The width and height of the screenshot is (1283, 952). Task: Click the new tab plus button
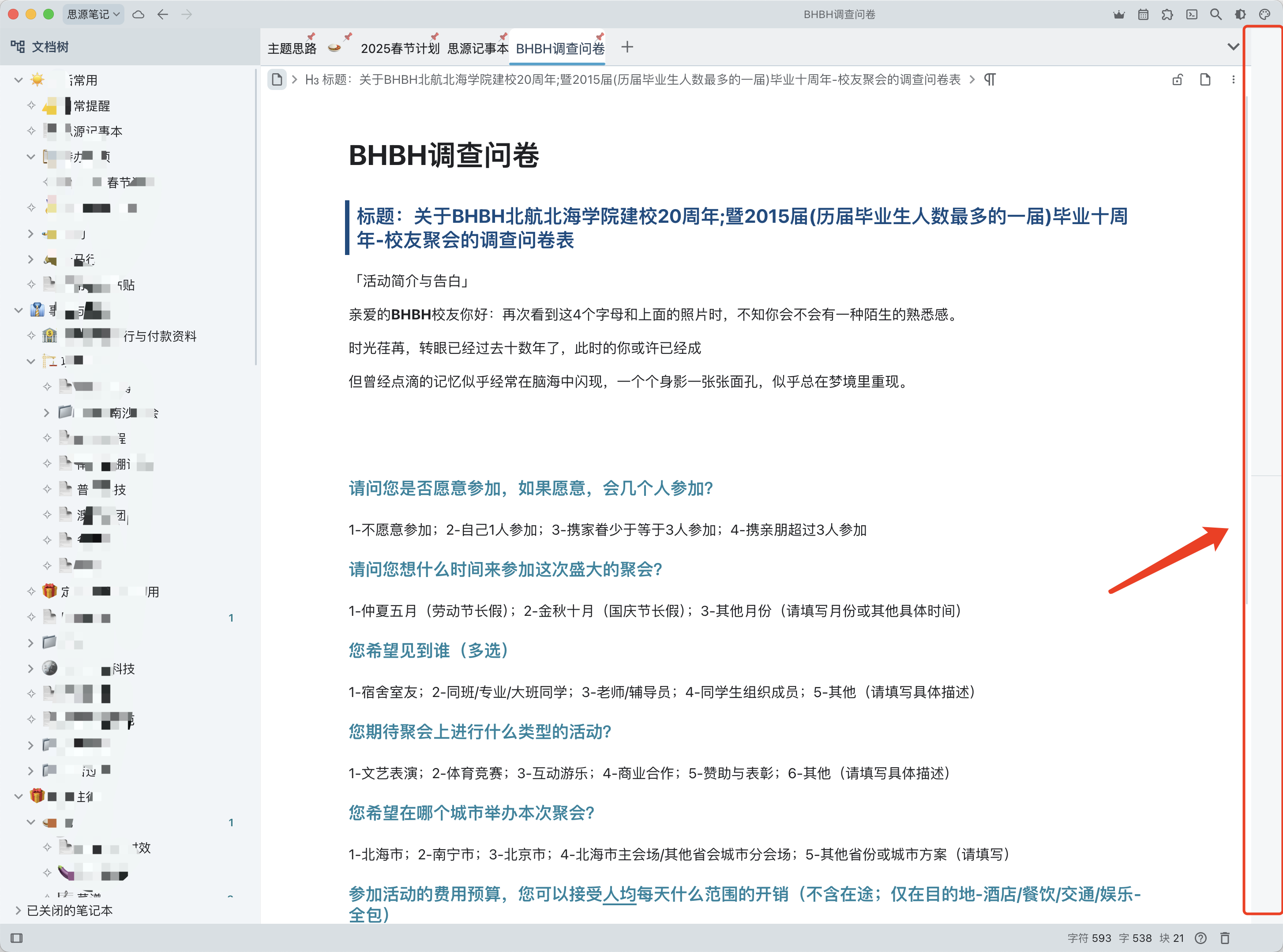pyautogui.click(x=627, y=47)
